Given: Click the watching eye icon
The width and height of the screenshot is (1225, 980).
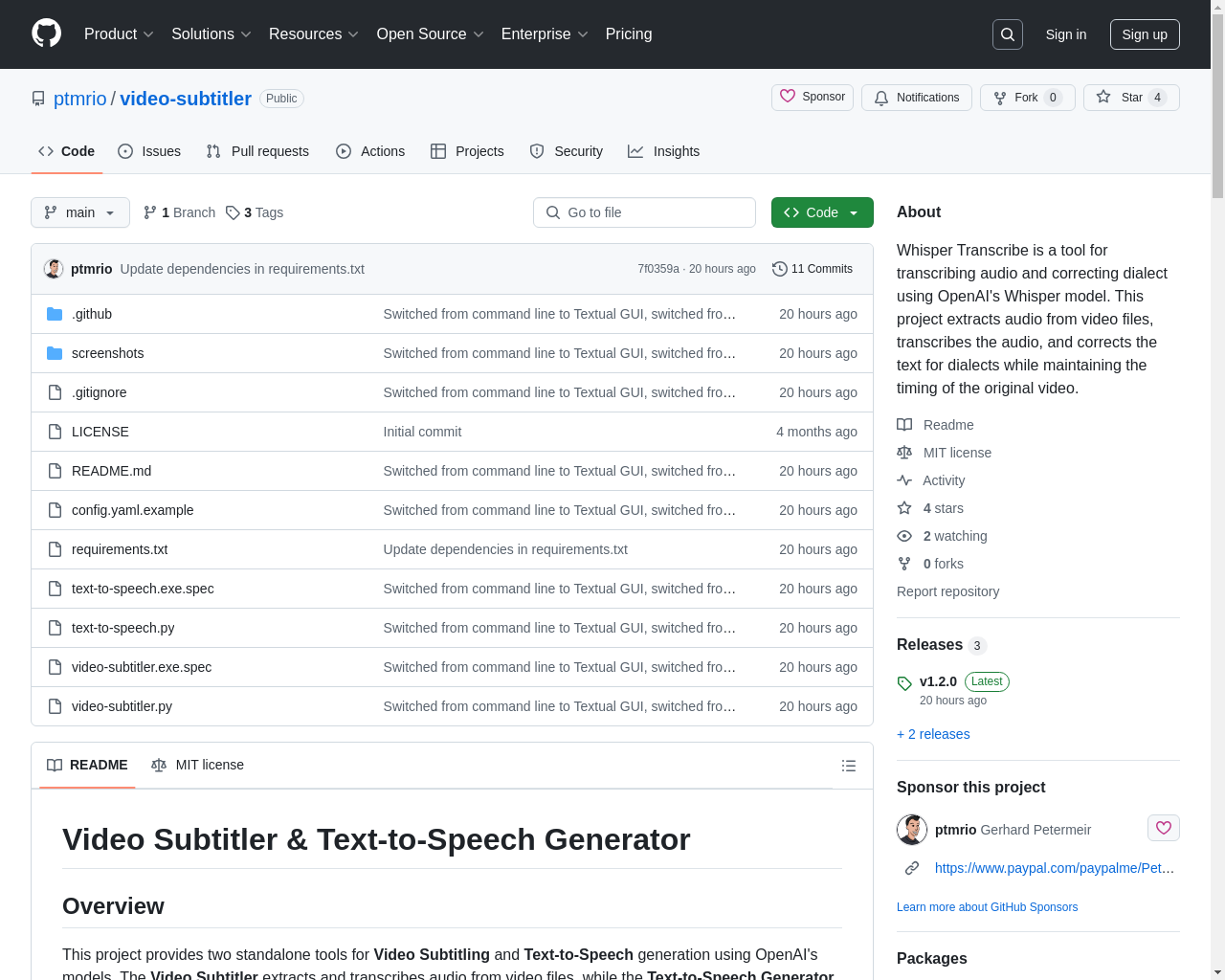Looking at the screenshot, I should click(x=904, y=536).
